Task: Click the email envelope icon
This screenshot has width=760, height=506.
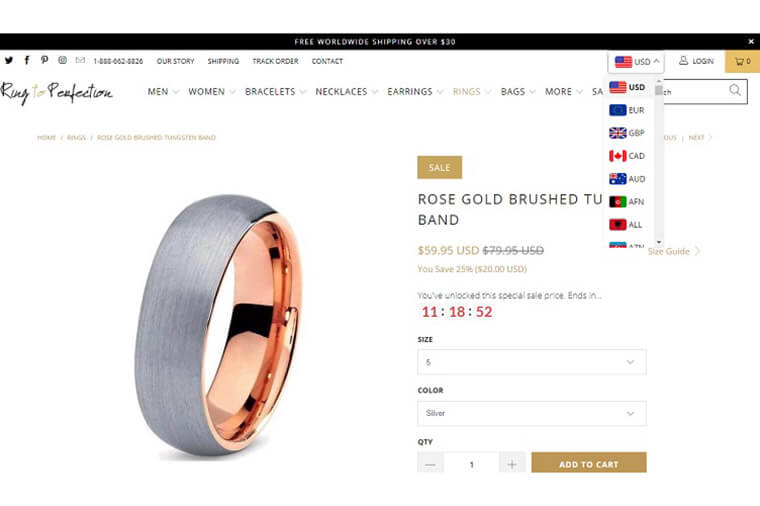Action: pos(80,60)
